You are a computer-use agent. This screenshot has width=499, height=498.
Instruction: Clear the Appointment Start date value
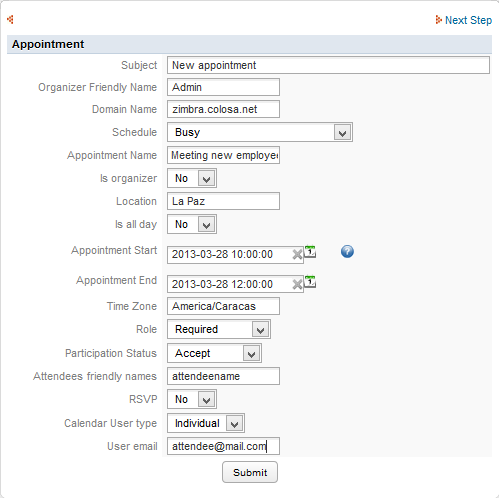pyautogui.click(x=297, y=255)
